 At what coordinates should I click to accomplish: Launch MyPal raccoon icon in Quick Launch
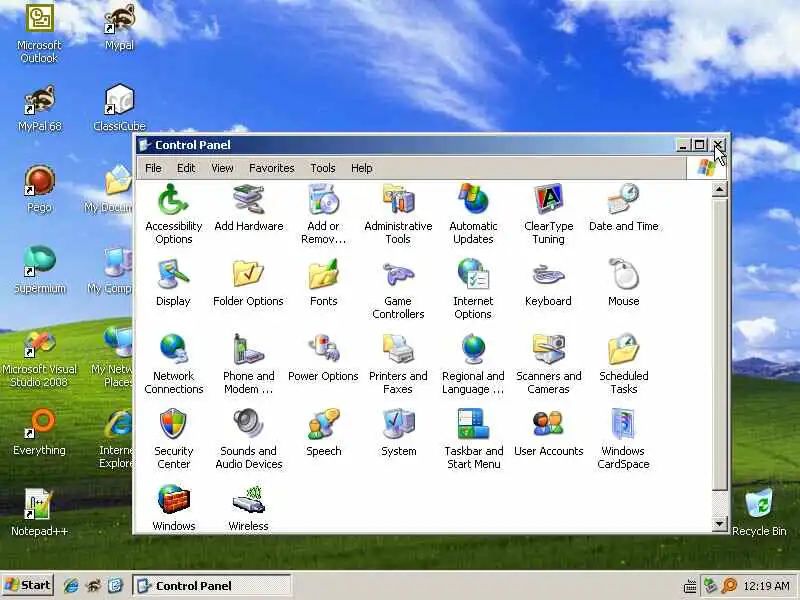(x=93, y=585)
